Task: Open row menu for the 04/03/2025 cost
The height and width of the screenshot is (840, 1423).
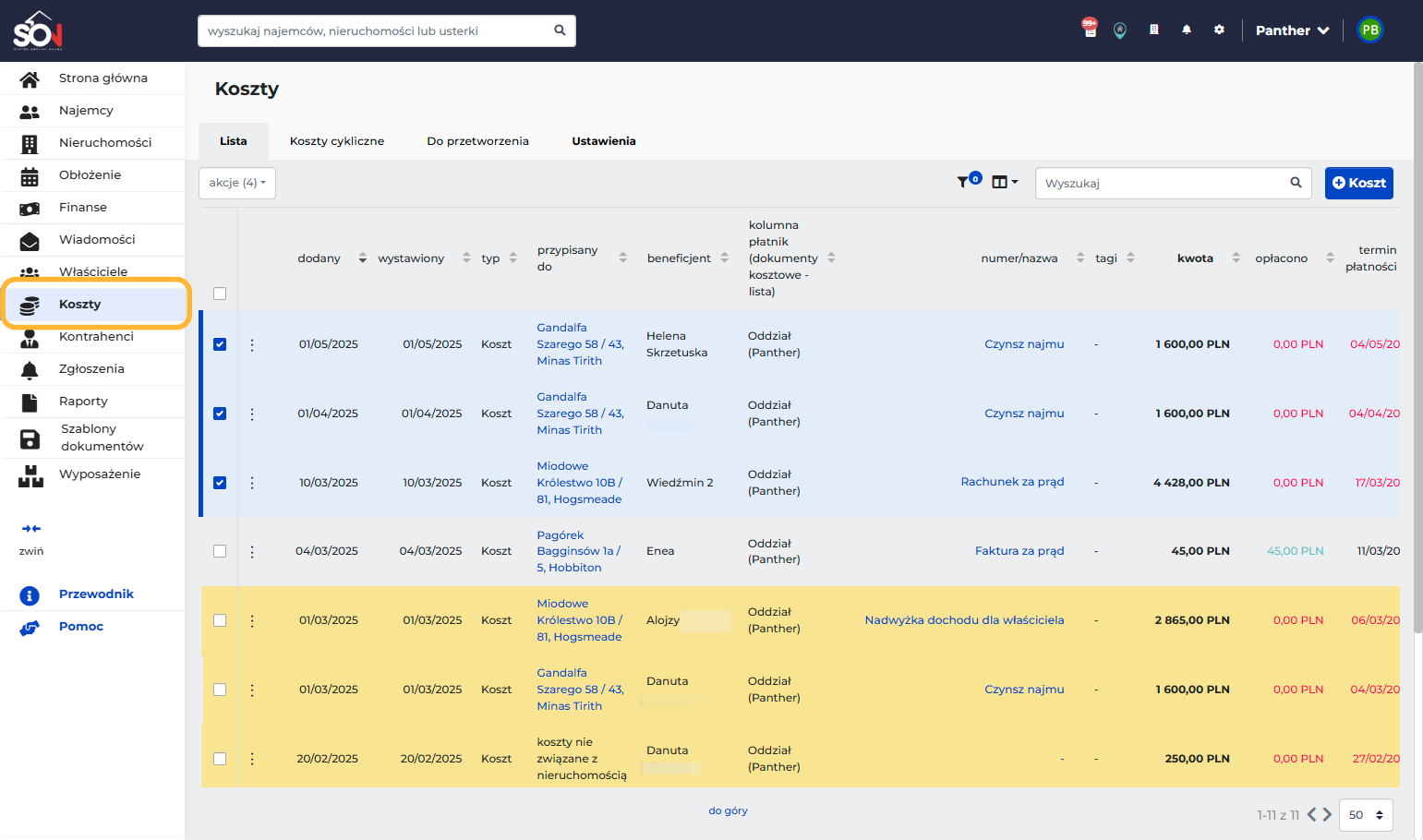Action: (252, 551)
